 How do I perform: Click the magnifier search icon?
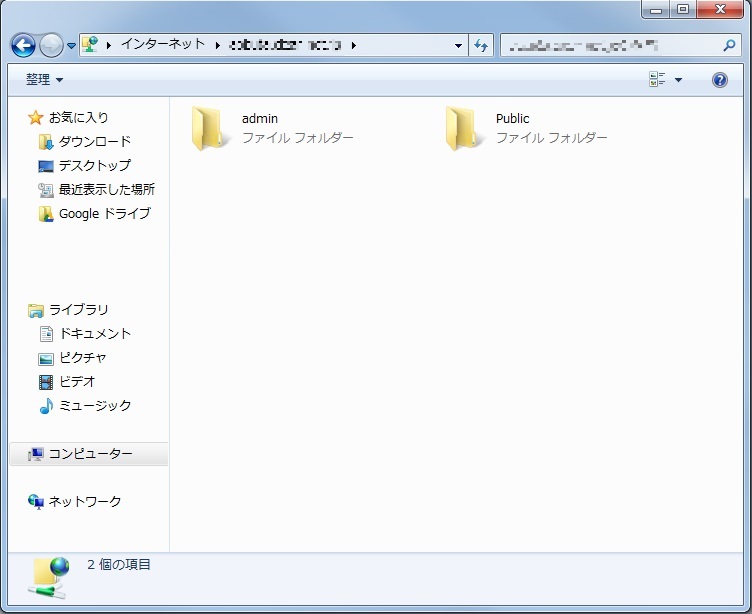(729, 46)
